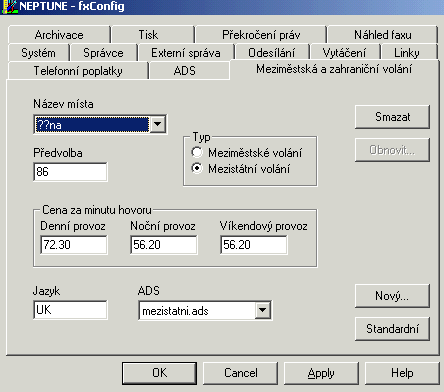Viewport: 444px width, 392px height.
Task: Click the Smazat button
Action: click(x=392, y=117)
